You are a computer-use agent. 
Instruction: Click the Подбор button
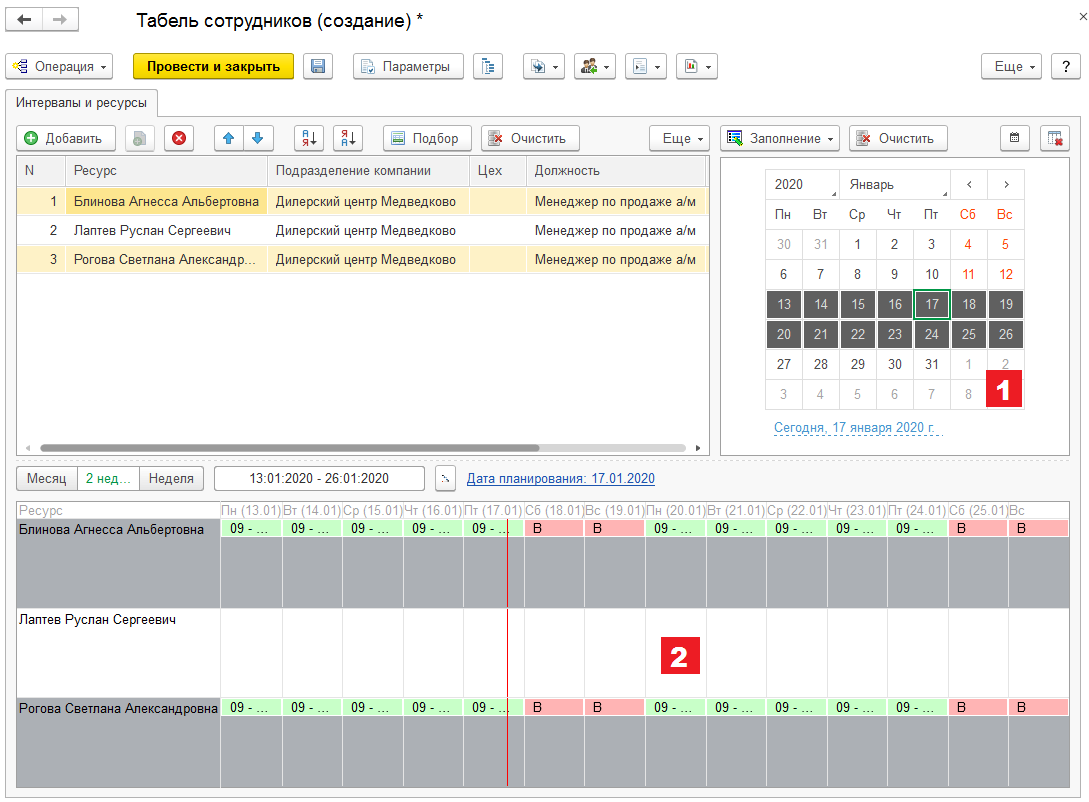(427, 138)
